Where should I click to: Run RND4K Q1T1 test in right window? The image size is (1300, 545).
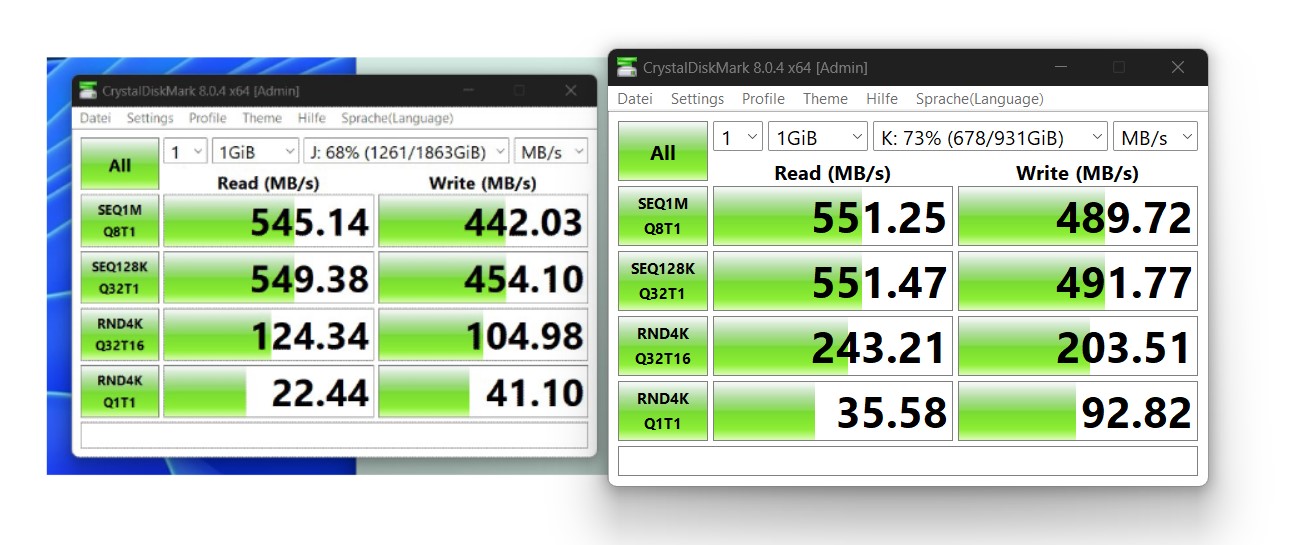tap(663, 411)
